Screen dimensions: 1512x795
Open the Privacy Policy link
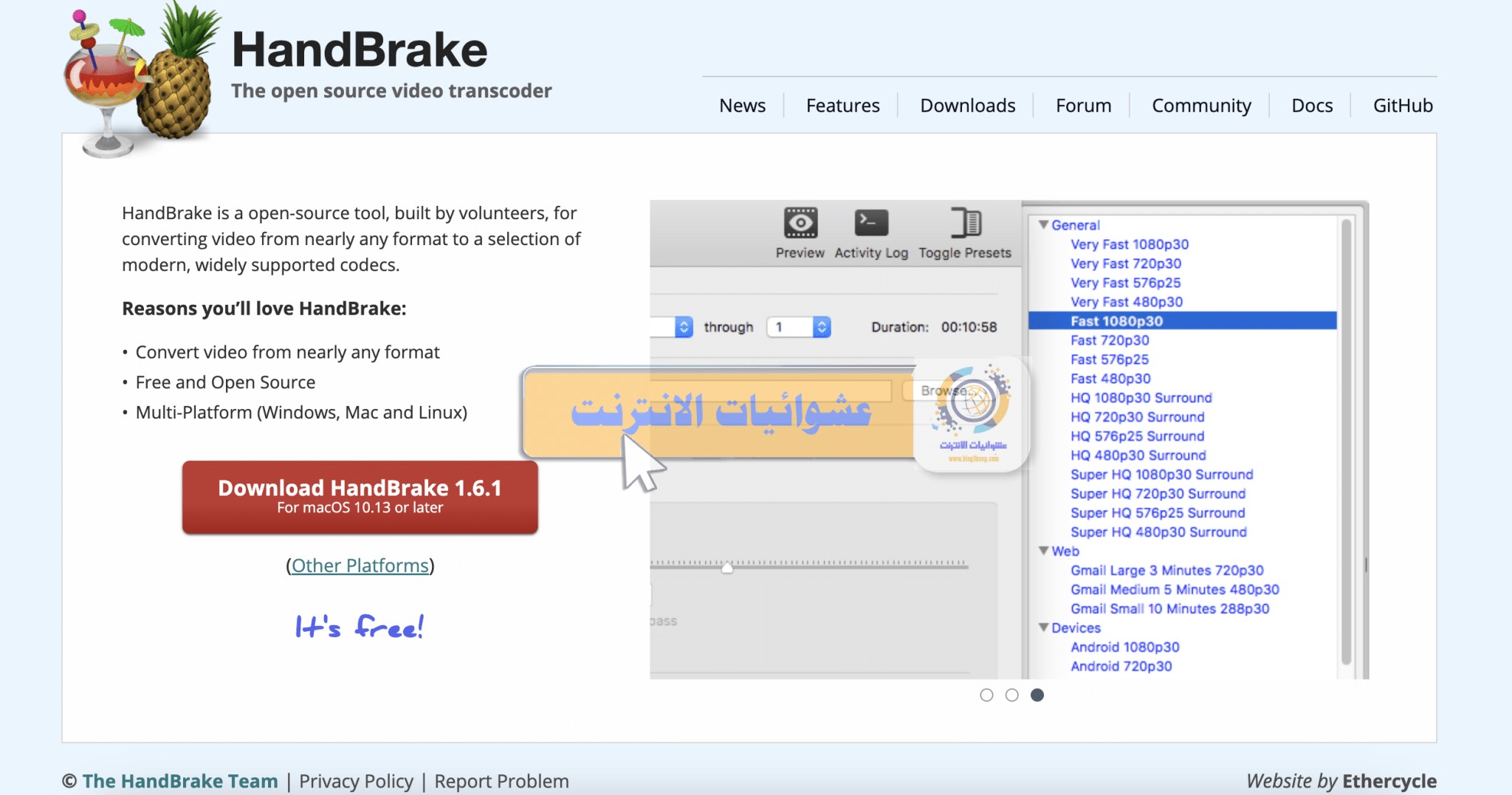(356, 781)
